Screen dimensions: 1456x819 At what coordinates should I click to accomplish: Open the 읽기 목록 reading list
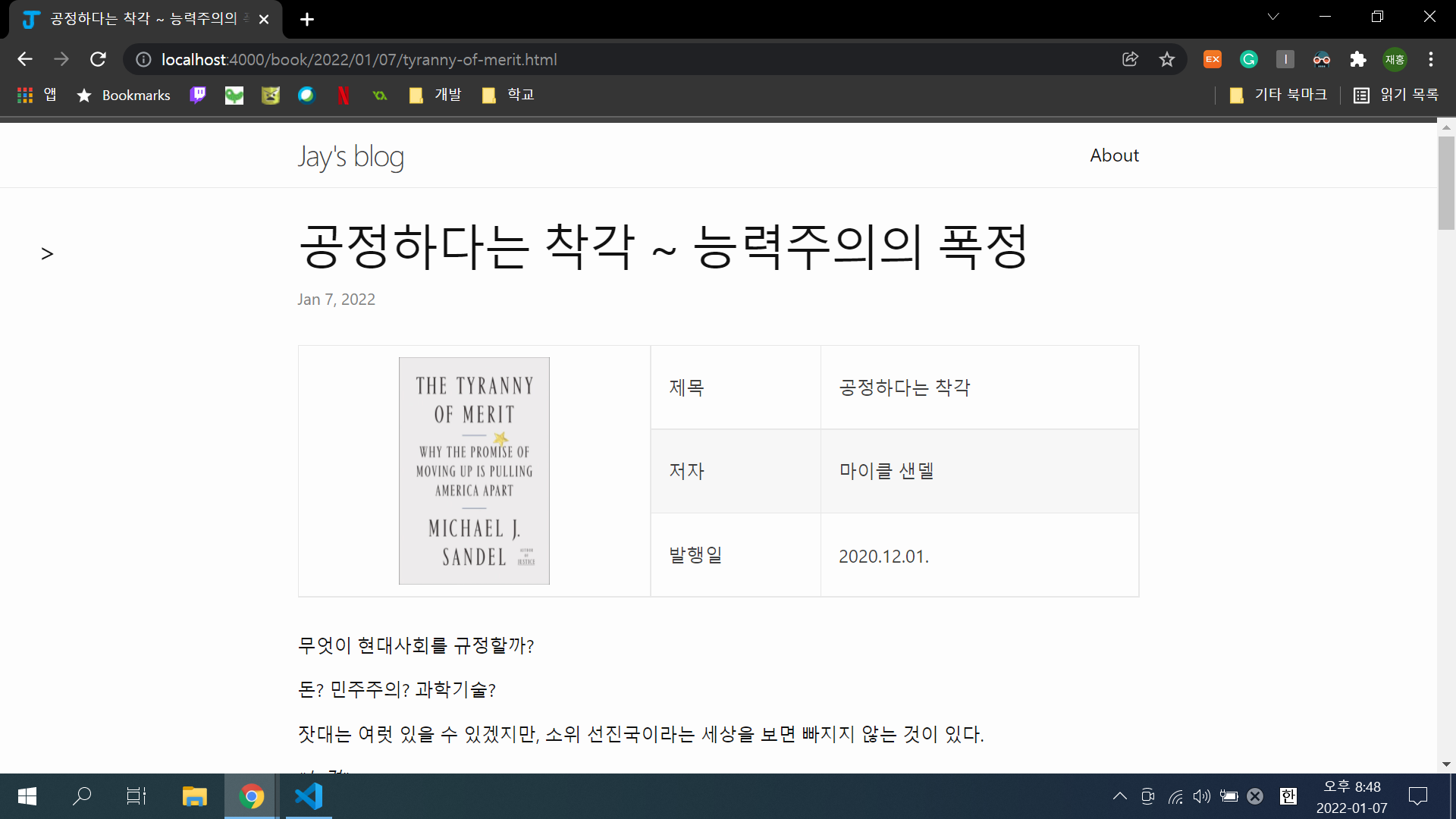click(x=1396, y=95)
